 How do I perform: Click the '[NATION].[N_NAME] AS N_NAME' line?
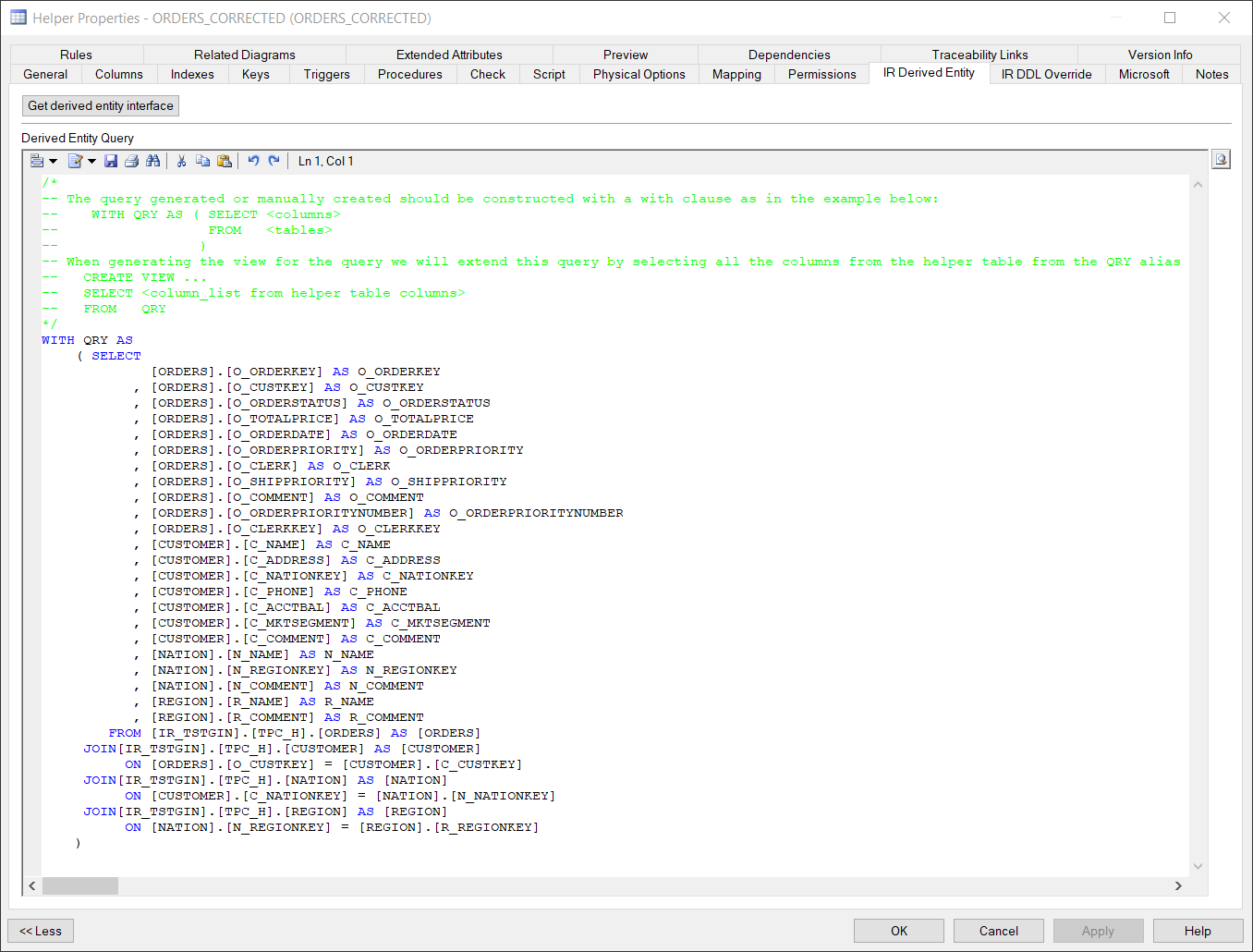coord(262,654)
